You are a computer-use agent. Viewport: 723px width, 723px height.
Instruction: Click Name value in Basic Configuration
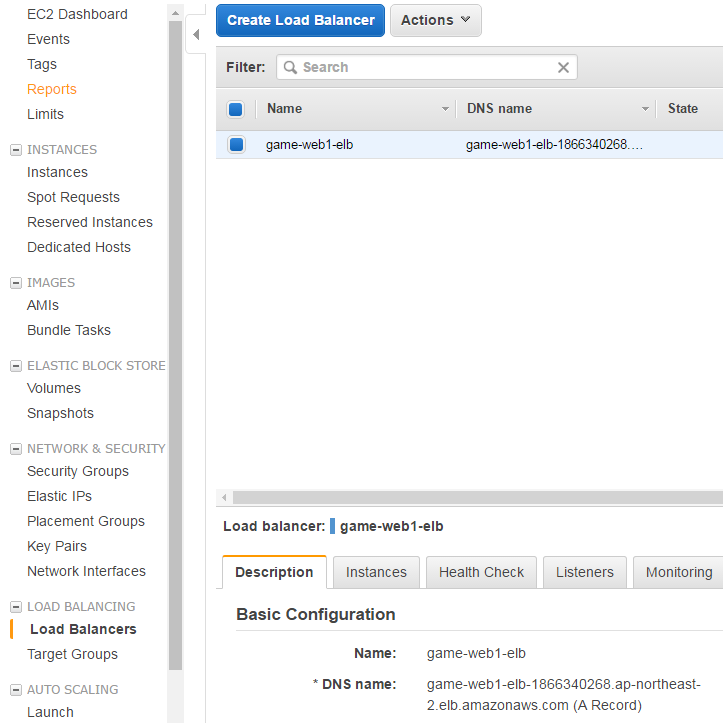(476, 653)
